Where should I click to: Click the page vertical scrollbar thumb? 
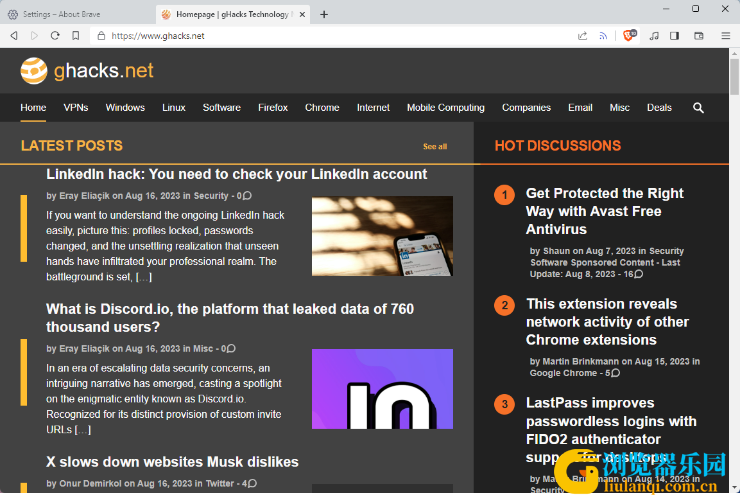coord(734,76)
